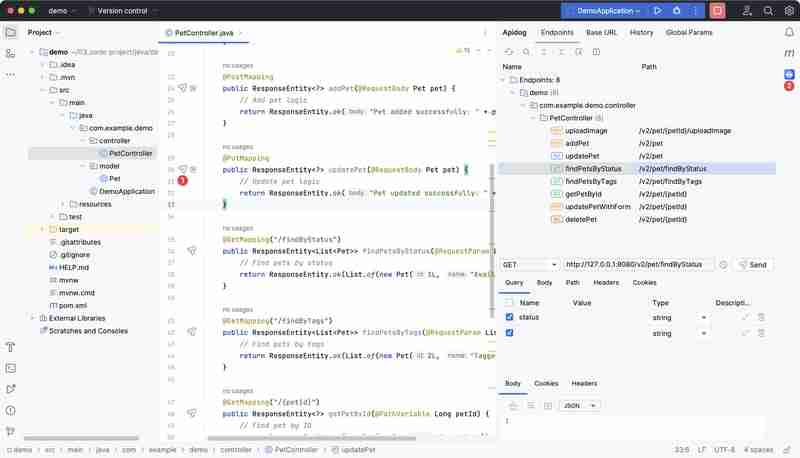Image resolution: width=800 pixels, height=458 pixels.
Task: Switch to the Base URL tab
Action: [x=601, y=33]
